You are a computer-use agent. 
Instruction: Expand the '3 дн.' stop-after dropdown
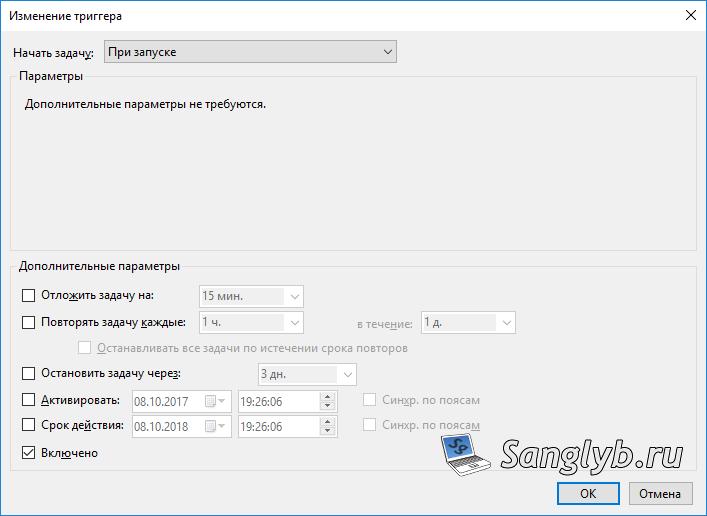[307, 374]
